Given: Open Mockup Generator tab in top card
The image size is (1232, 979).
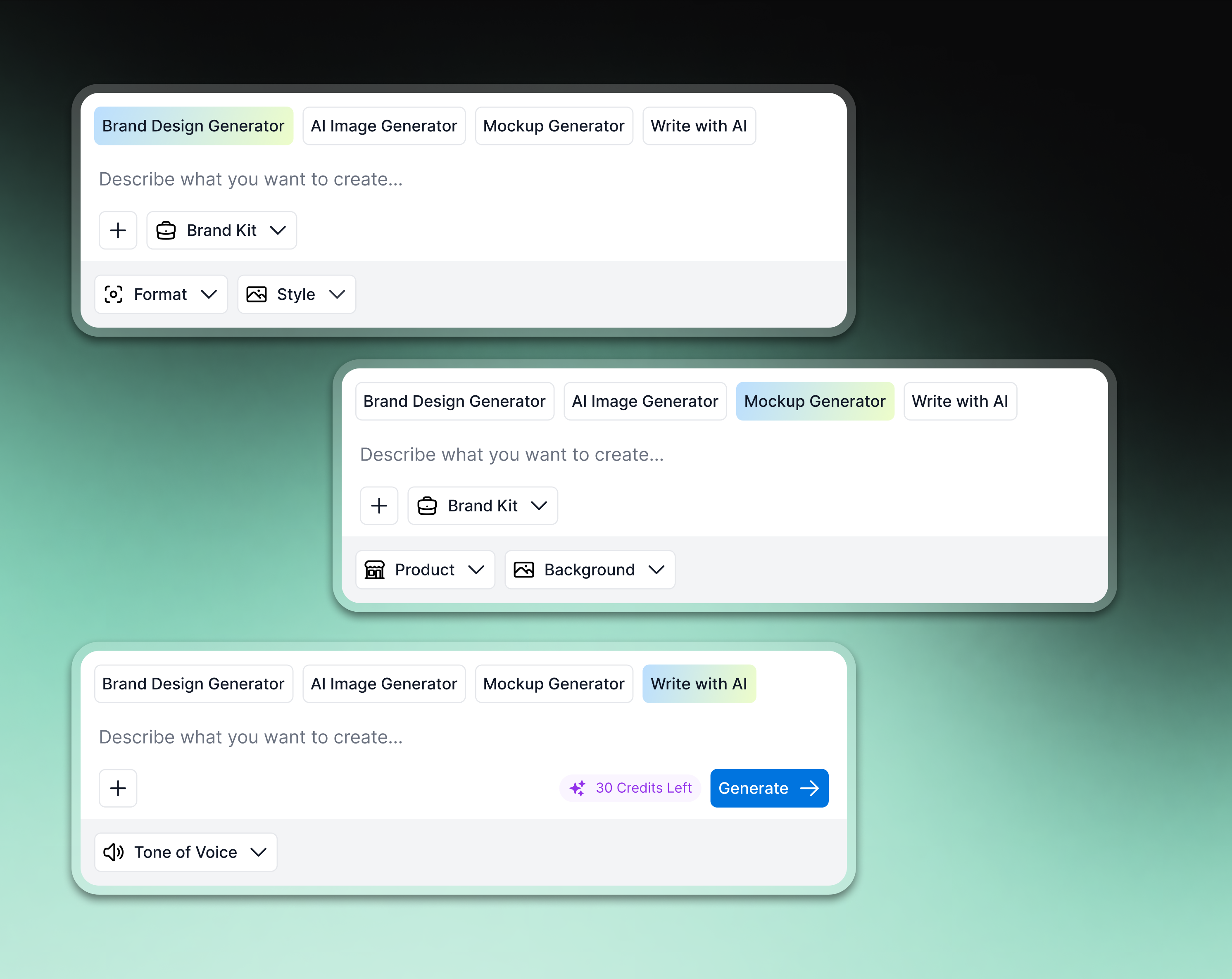Looking at the screenshot, I should tap(554, 126).
